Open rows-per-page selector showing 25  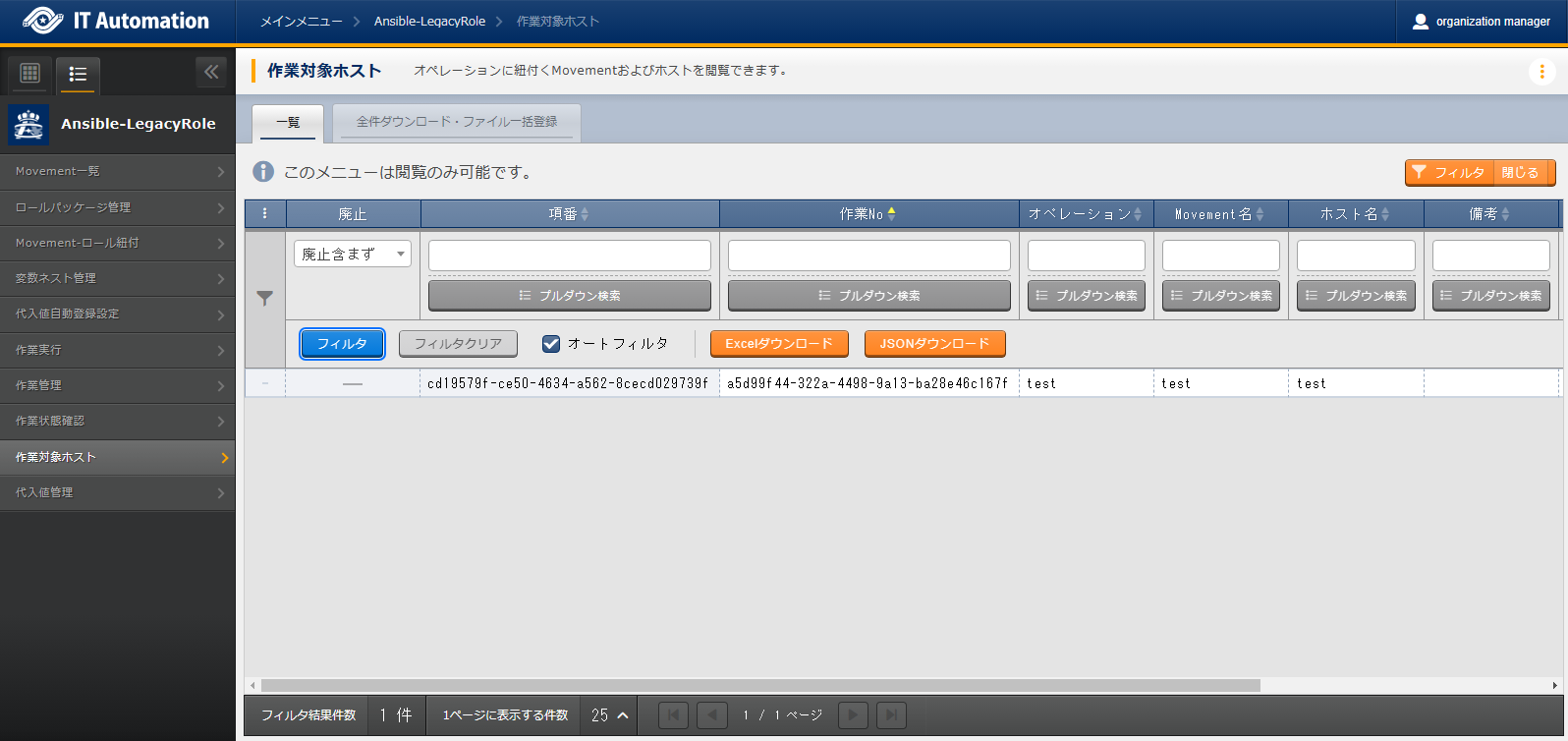(x=609, y=715)
